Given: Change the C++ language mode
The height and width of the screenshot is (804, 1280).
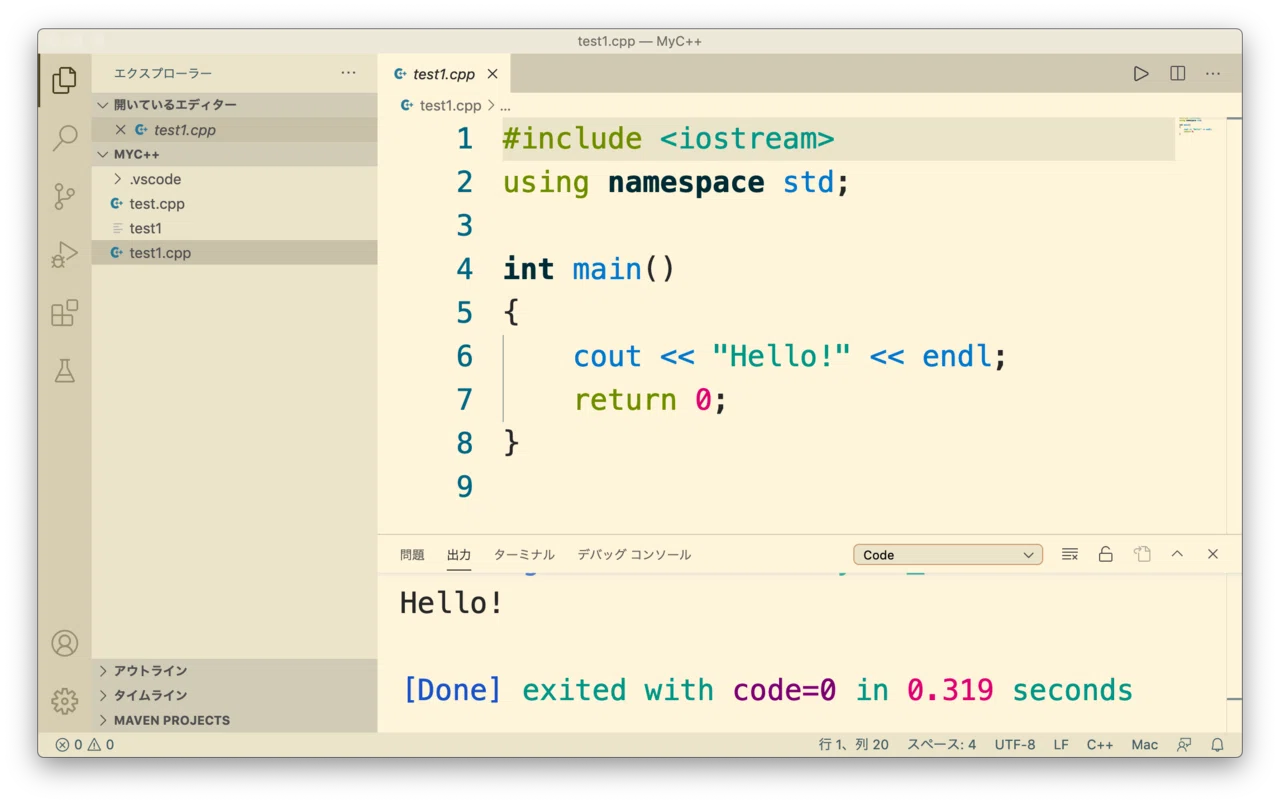Looking at the screenshot, I should click(x=1100, y=745).
